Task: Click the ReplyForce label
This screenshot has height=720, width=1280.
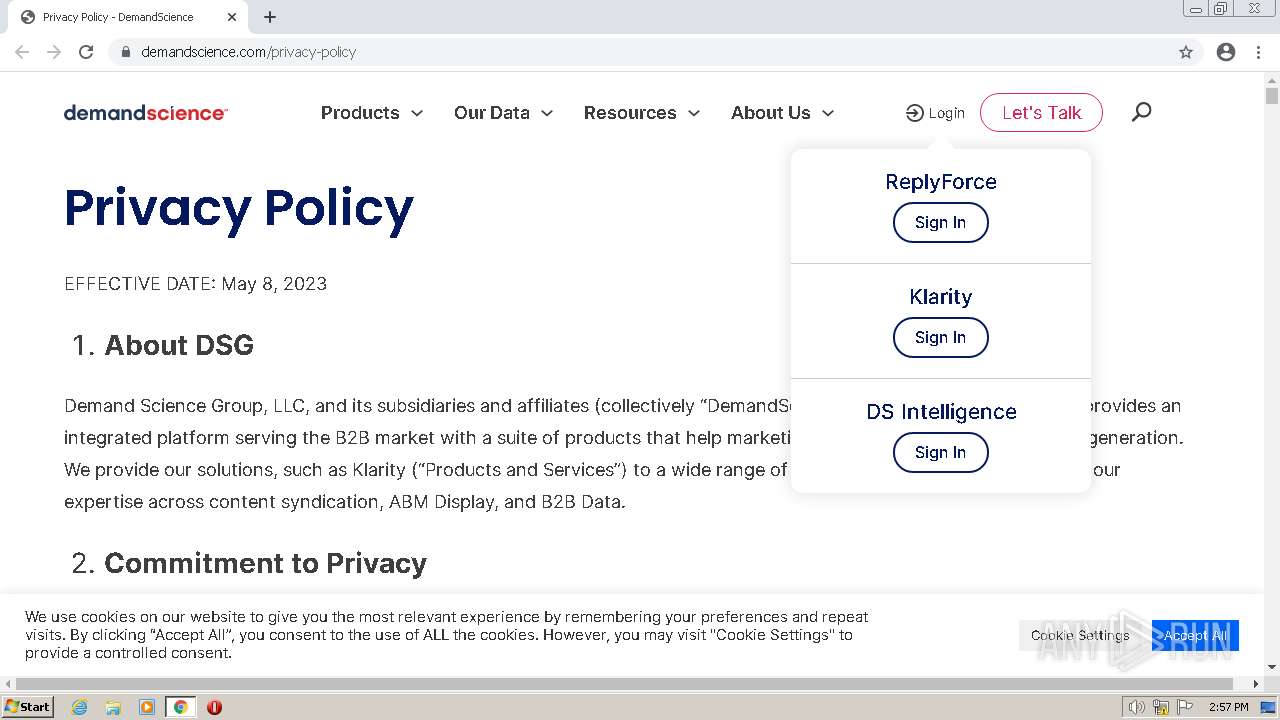Action: pos(941,182)
